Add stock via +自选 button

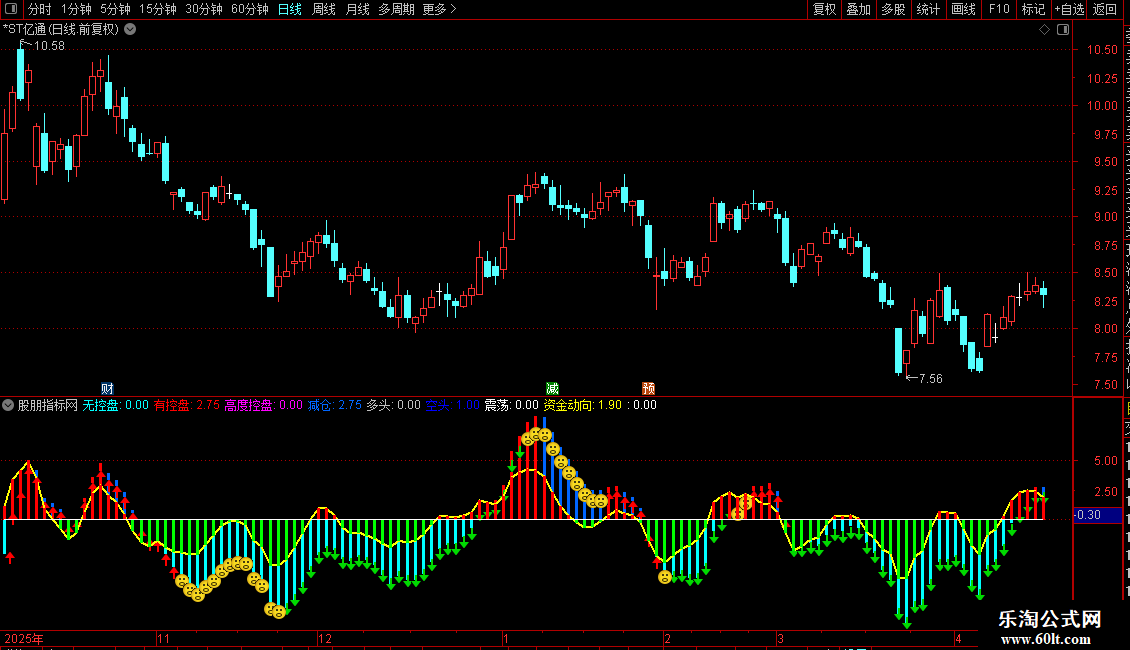click(x=1069, y=9)
